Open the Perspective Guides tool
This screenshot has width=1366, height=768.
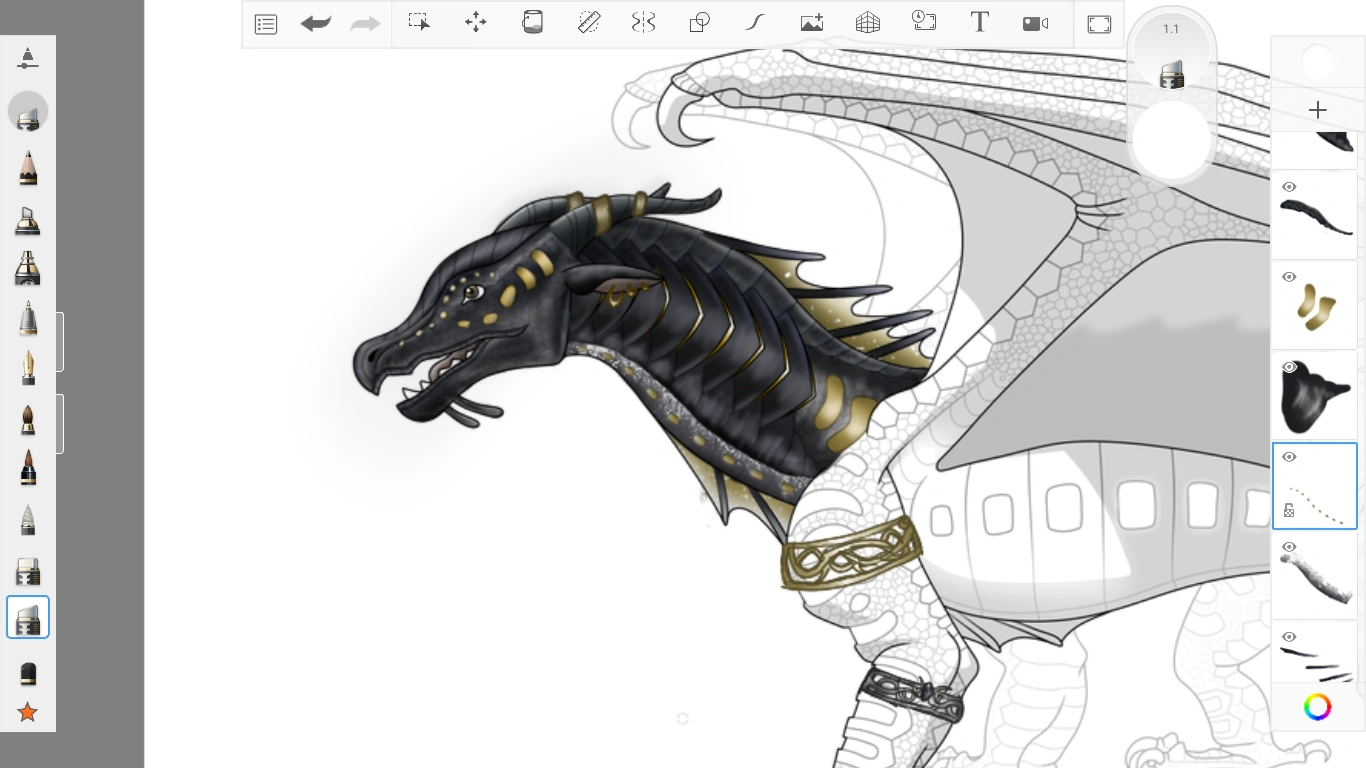pos(867,22)
